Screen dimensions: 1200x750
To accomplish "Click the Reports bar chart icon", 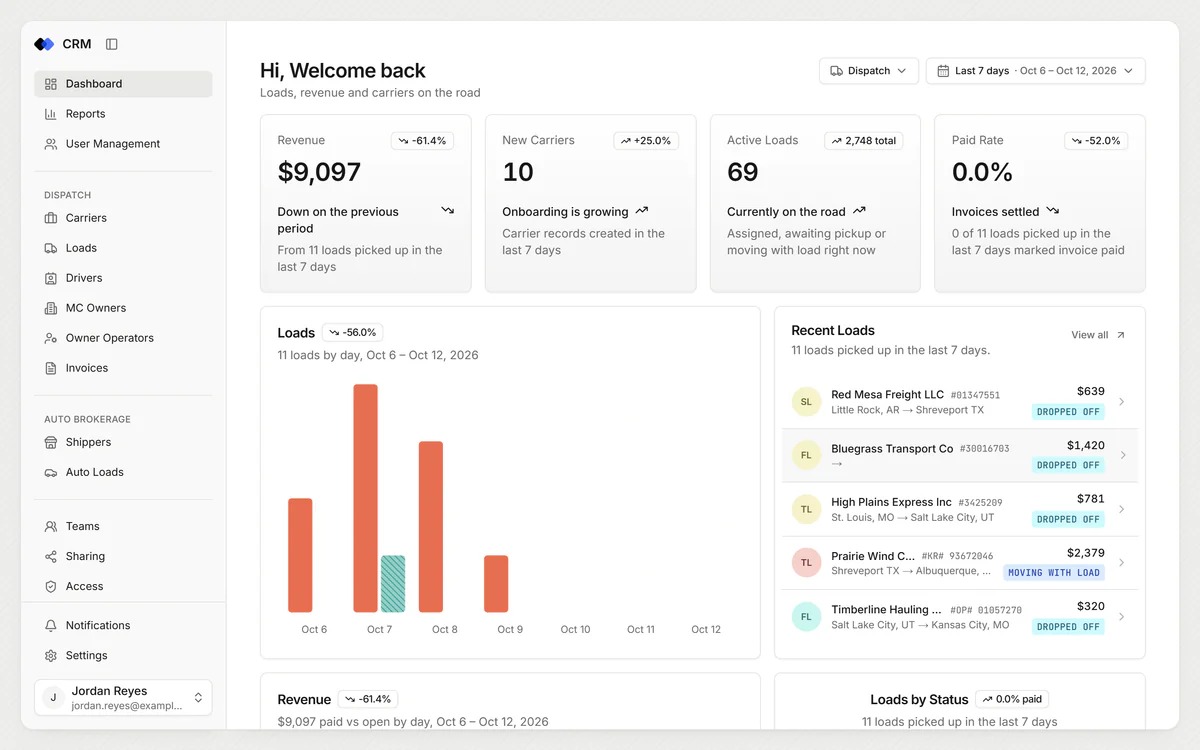I will 51,114.
